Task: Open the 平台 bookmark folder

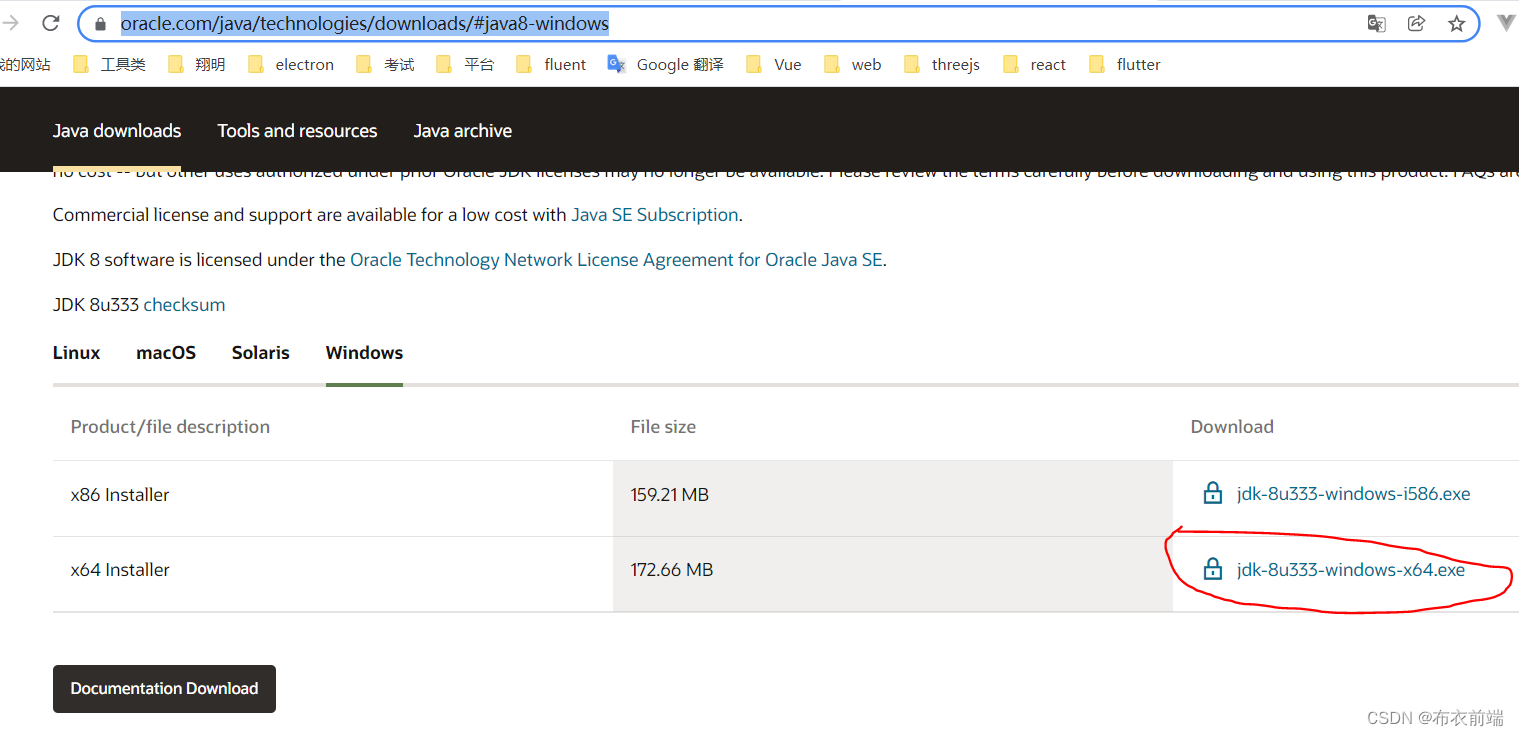Action: click(465, 65)
